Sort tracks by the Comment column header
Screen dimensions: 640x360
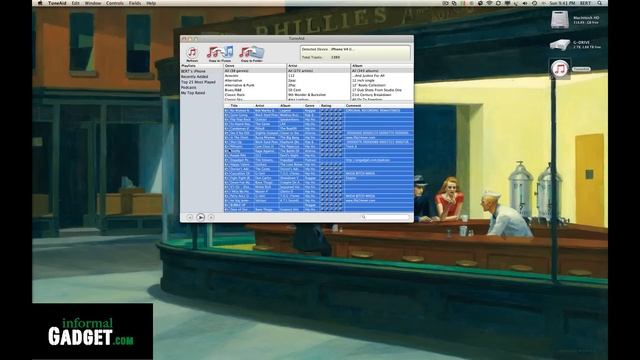coord(378,106)
